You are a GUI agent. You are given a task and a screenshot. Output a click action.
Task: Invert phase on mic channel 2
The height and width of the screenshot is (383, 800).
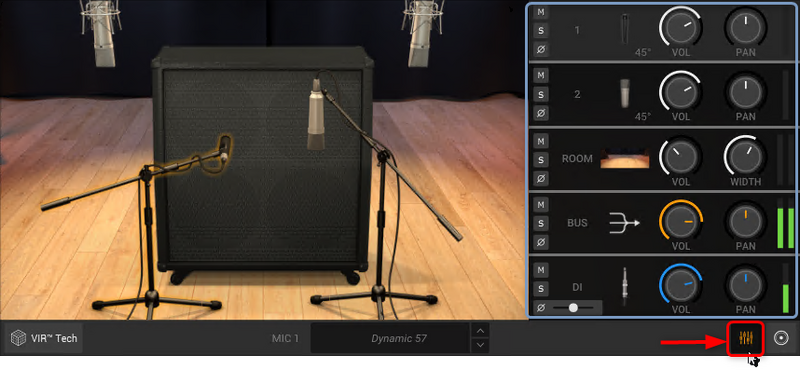coord(541,113)
